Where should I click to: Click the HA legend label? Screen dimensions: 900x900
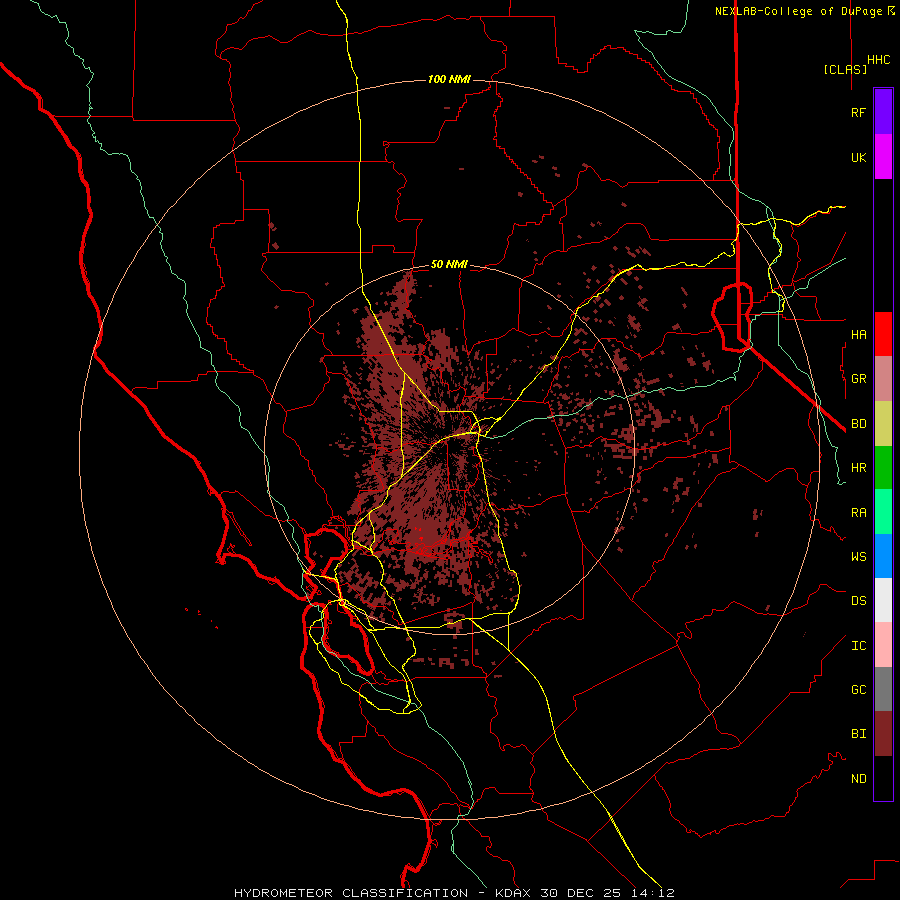click(858, 334)
